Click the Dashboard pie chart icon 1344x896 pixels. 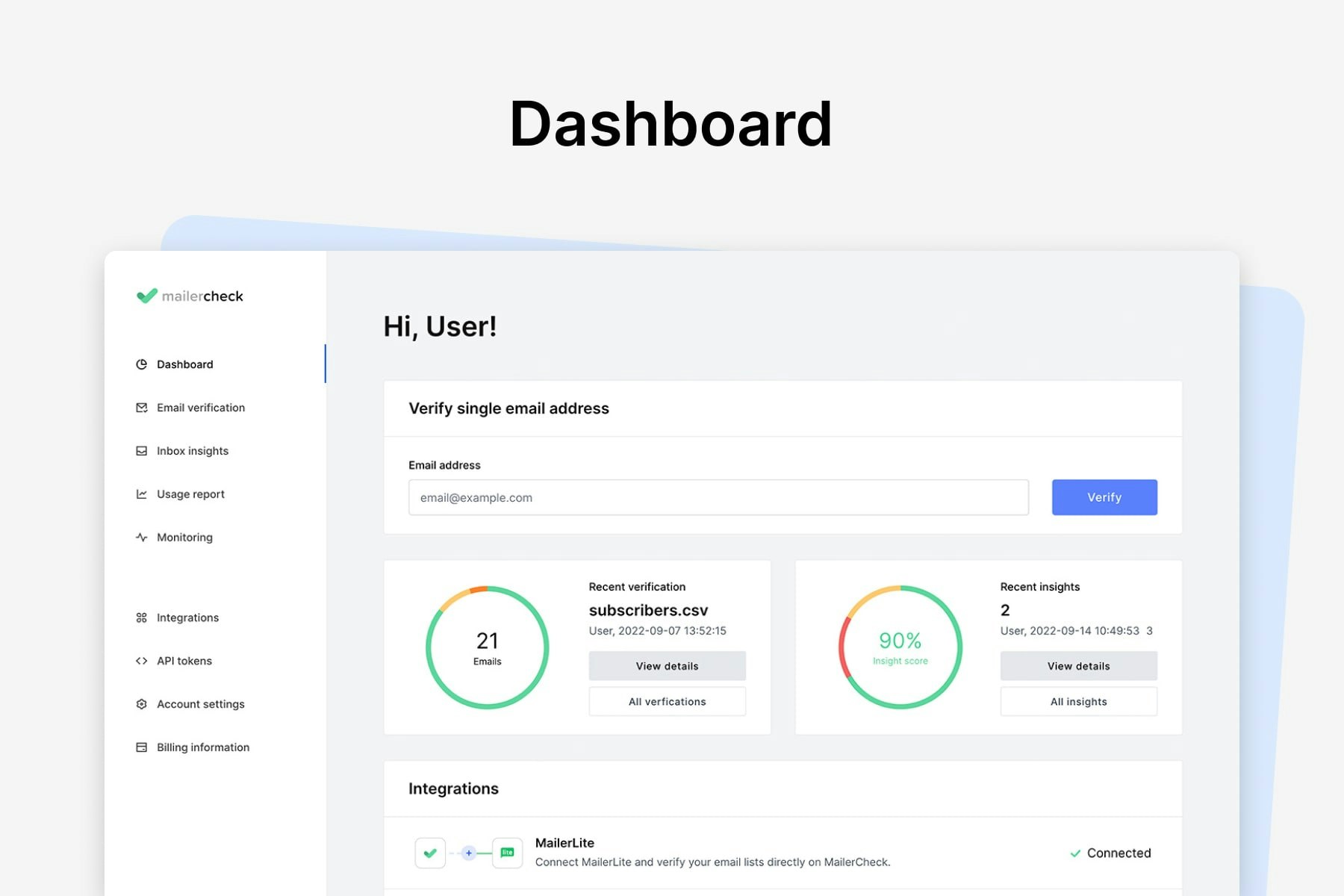[x=141, y=364]
